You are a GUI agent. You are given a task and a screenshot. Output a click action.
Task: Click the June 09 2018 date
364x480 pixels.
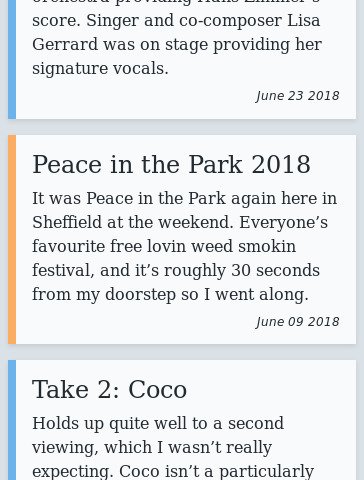point(298,322)
